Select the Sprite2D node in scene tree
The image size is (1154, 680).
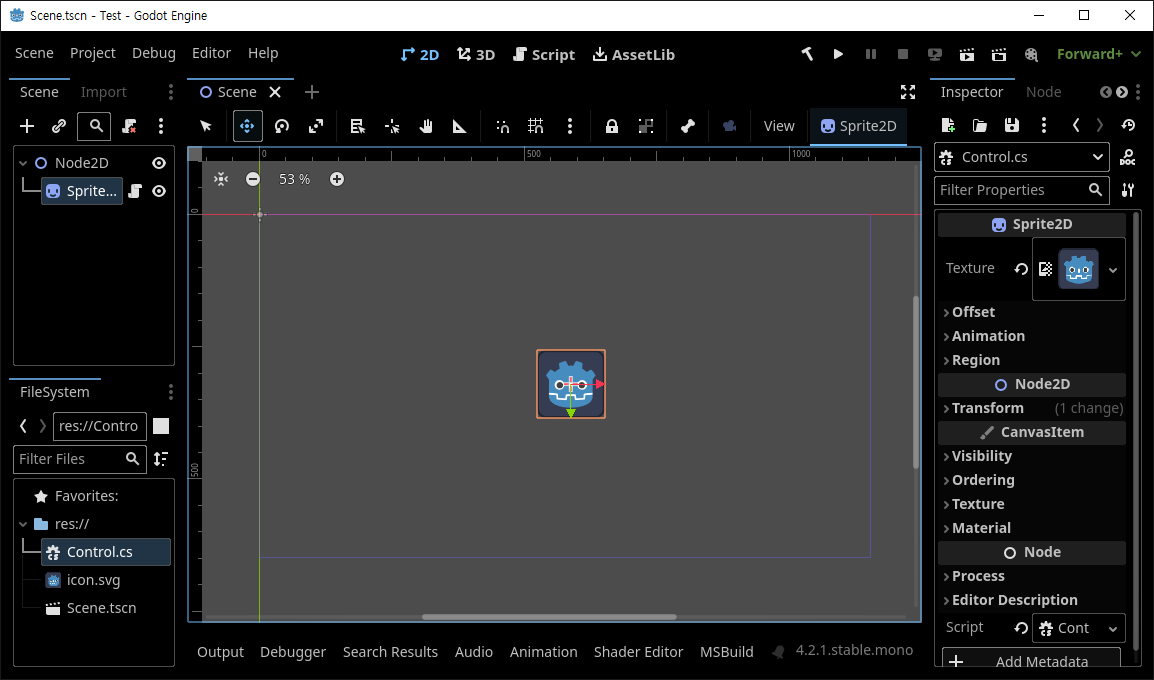tap(82, 191)
